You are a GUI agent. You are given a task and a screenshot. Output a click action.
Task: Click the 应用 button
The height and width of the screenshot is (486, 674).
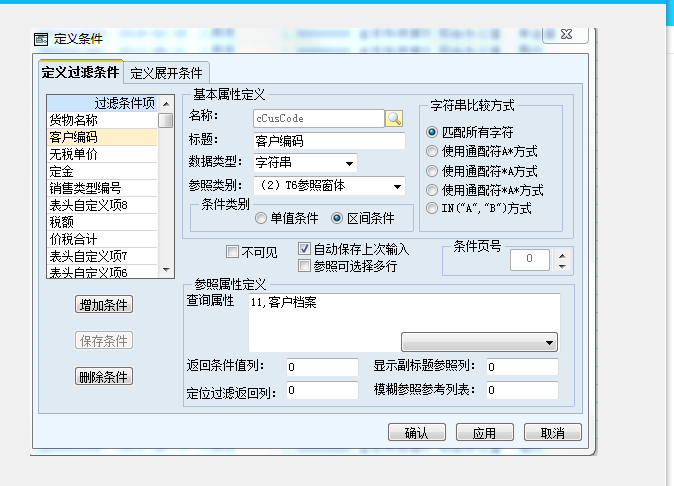(484, 432)
